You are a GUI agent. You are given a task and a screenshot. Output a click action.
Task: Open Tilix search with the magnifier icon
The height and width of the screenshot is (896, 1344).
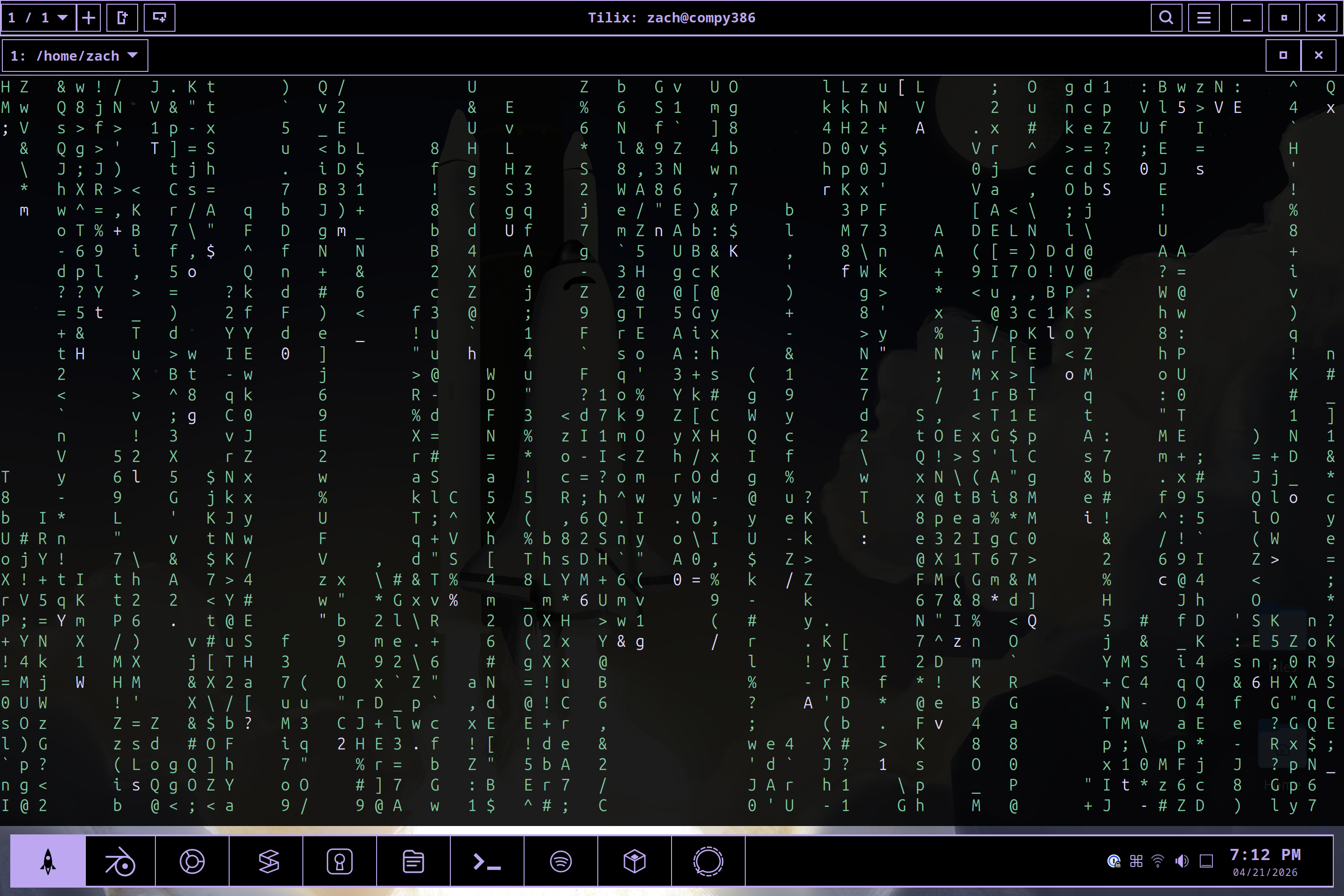(1168, 17)
